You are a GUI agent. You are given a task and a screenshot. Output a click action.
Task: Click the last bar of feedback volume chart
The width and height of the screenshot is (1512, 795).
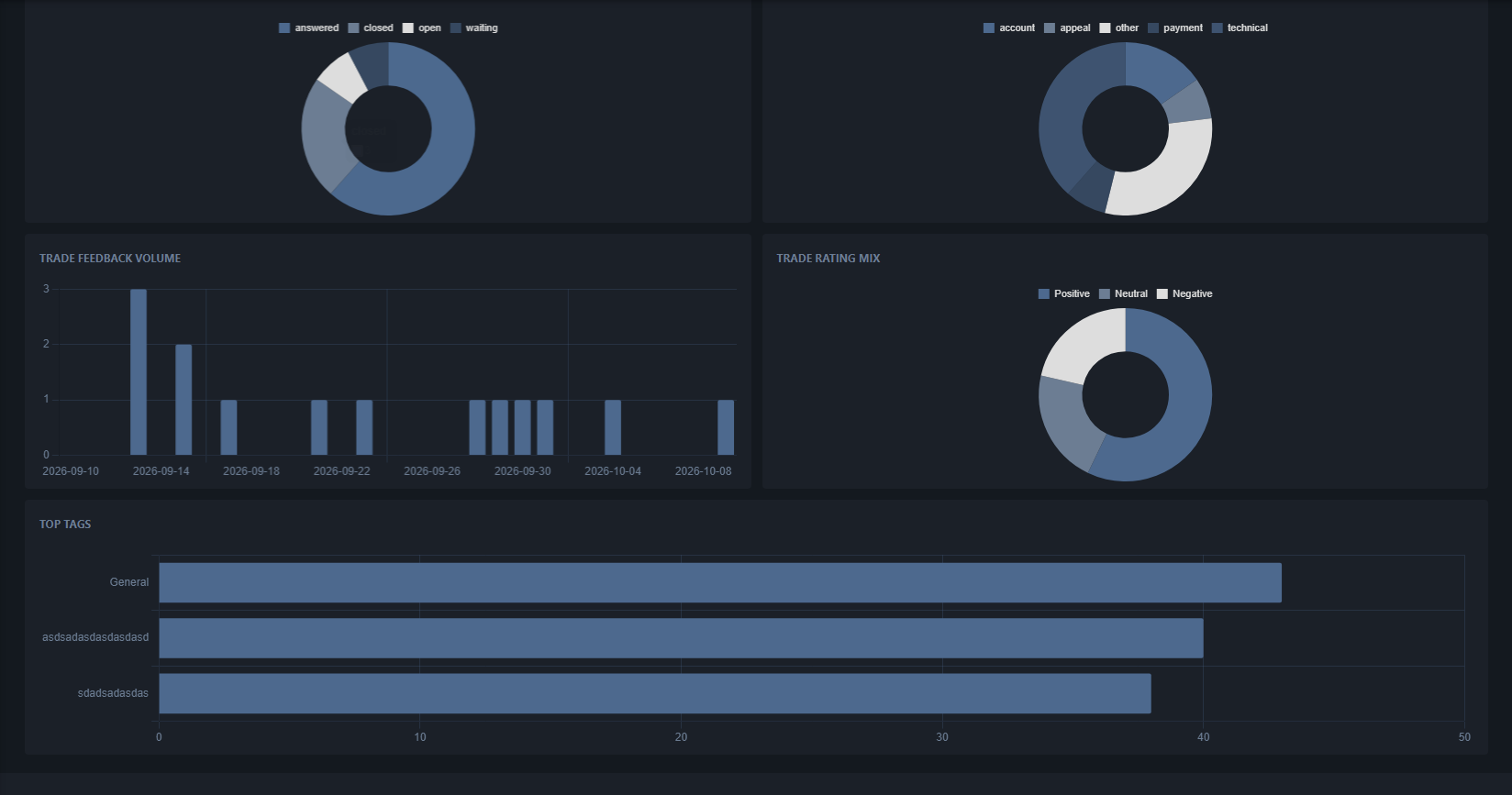click(x=726, y=427)
